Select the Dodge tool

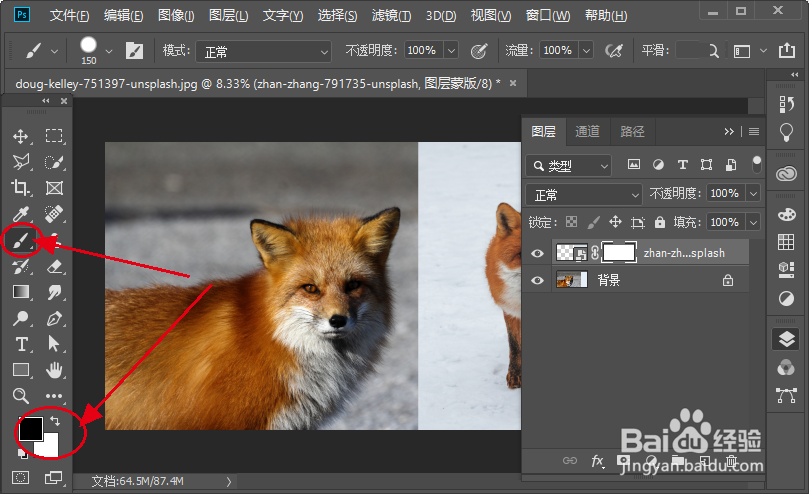21,318
